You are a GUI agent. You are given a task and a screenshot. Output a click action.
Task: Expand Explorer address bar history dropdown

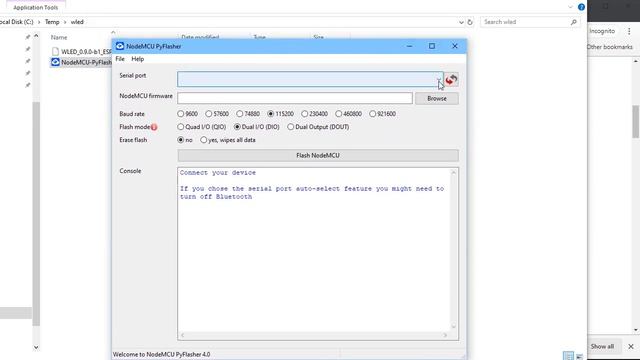coord(461,22)
